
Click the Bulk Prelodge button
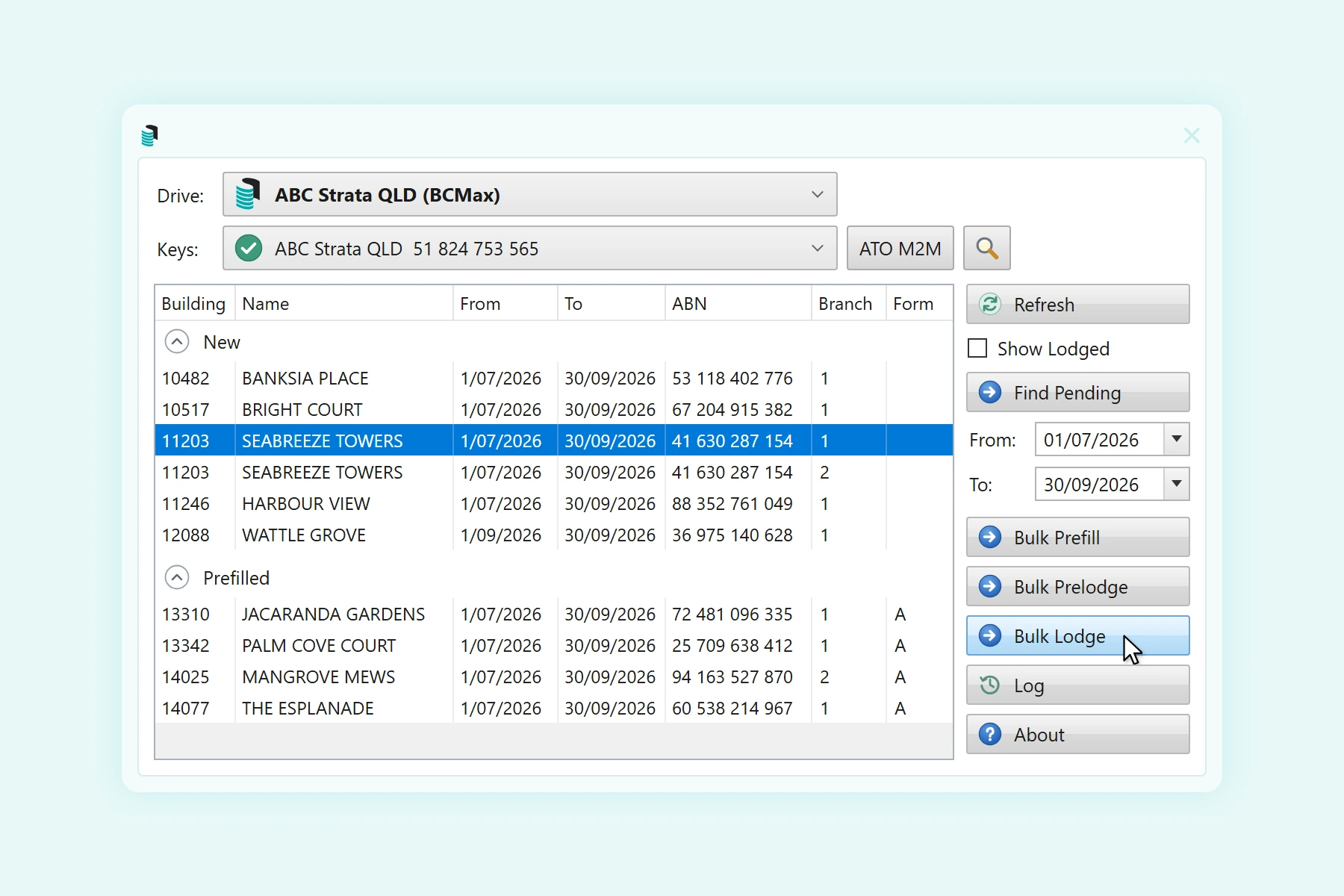[x=1078, y=587]
